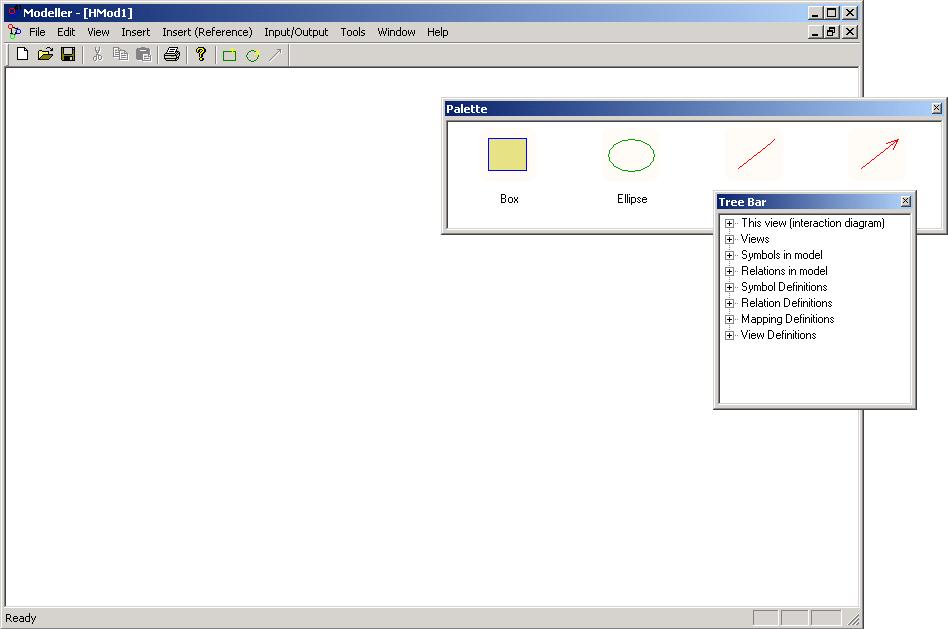Select the toolbar Box tool icon

pyautogui.click(x=229, y=56)
